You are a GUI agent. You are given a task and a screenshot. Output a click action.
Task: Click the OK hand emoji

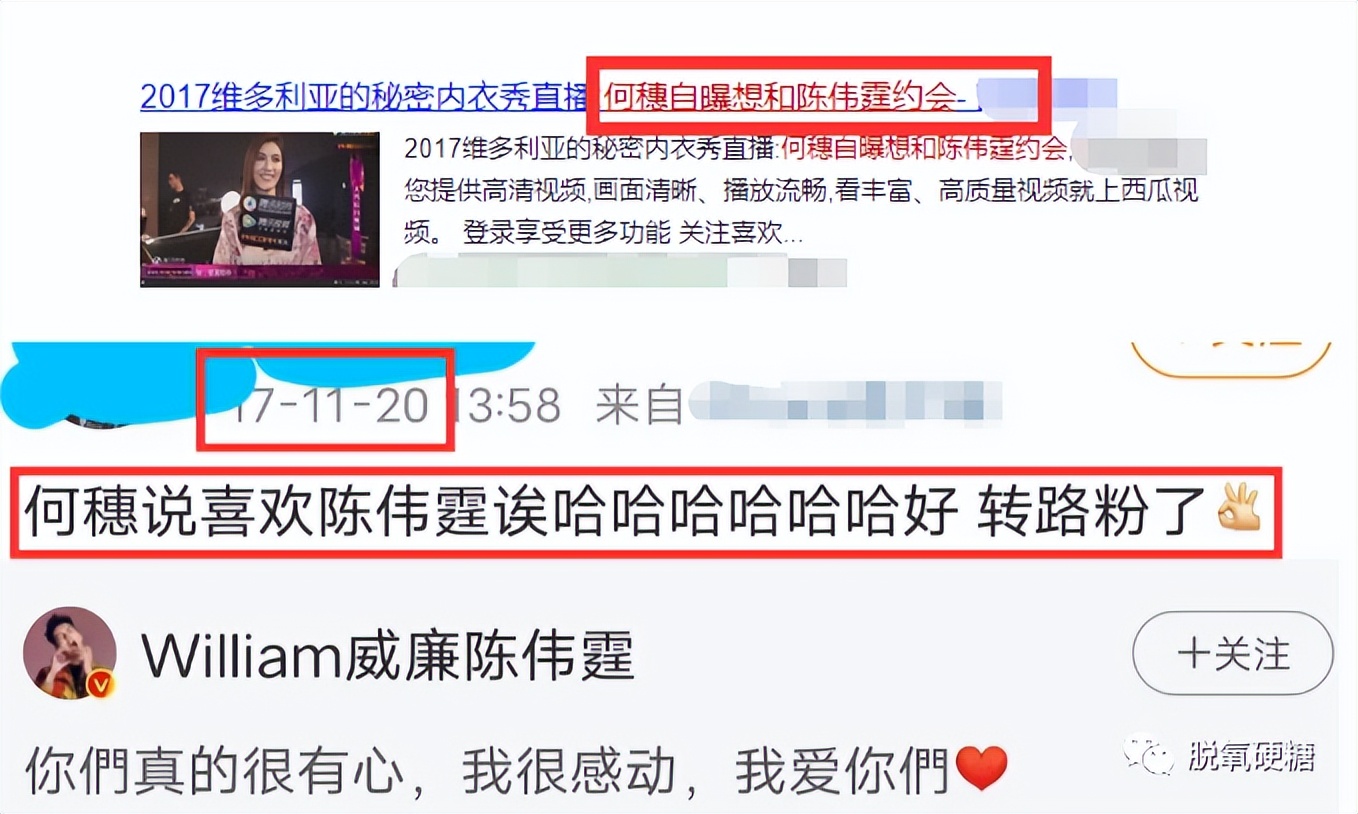pyautogui.click(x=1238, y=508)
